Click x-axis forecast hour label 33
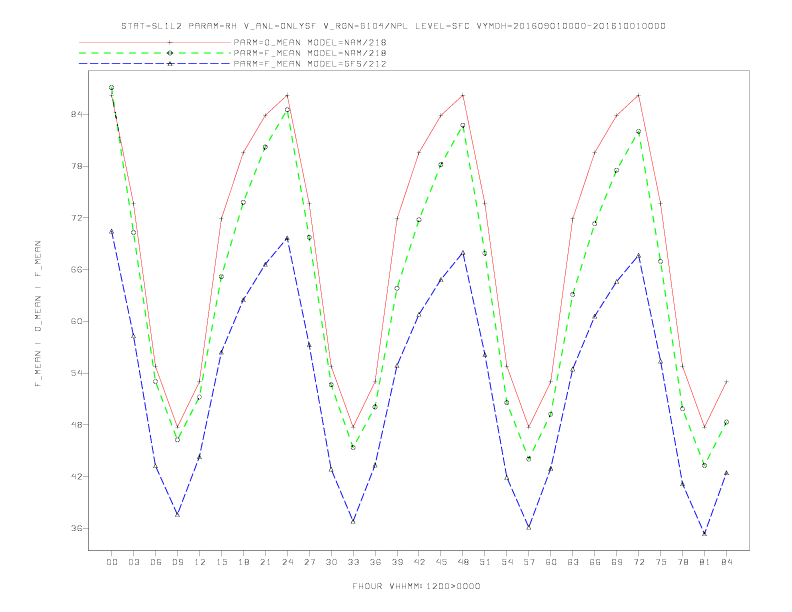The image size is (792, 612). pyautogui.click(x=353, y=562)
